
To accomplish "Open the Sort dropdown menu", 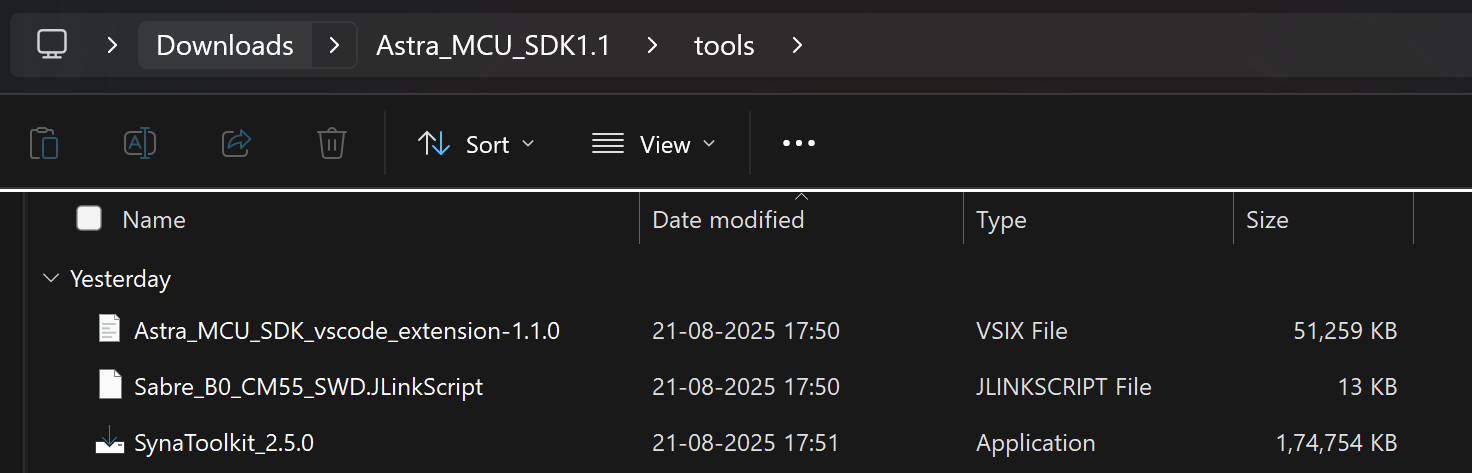I will point(476,144).
